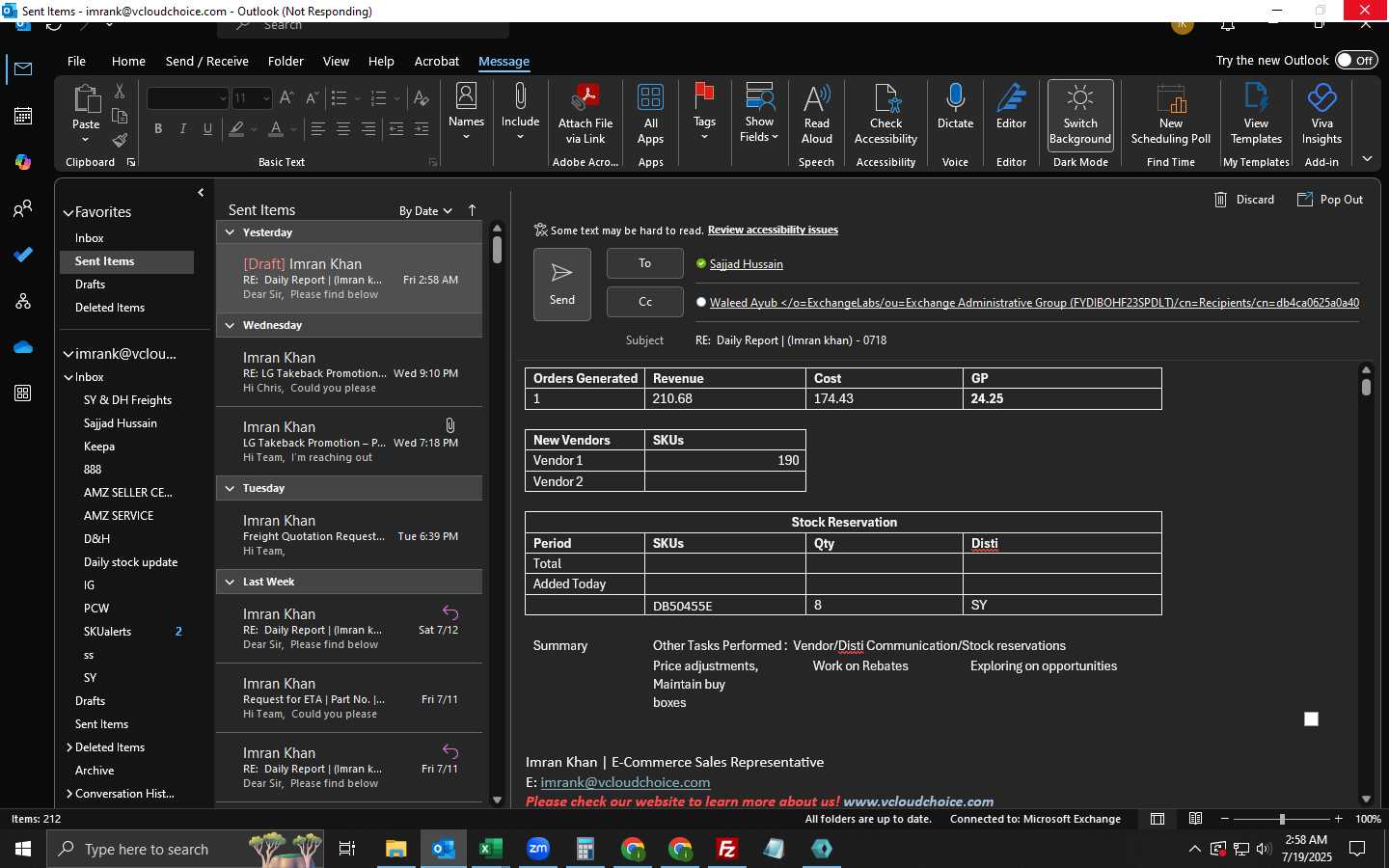
Task: Start Read Aloud
Action: [816, 114]
